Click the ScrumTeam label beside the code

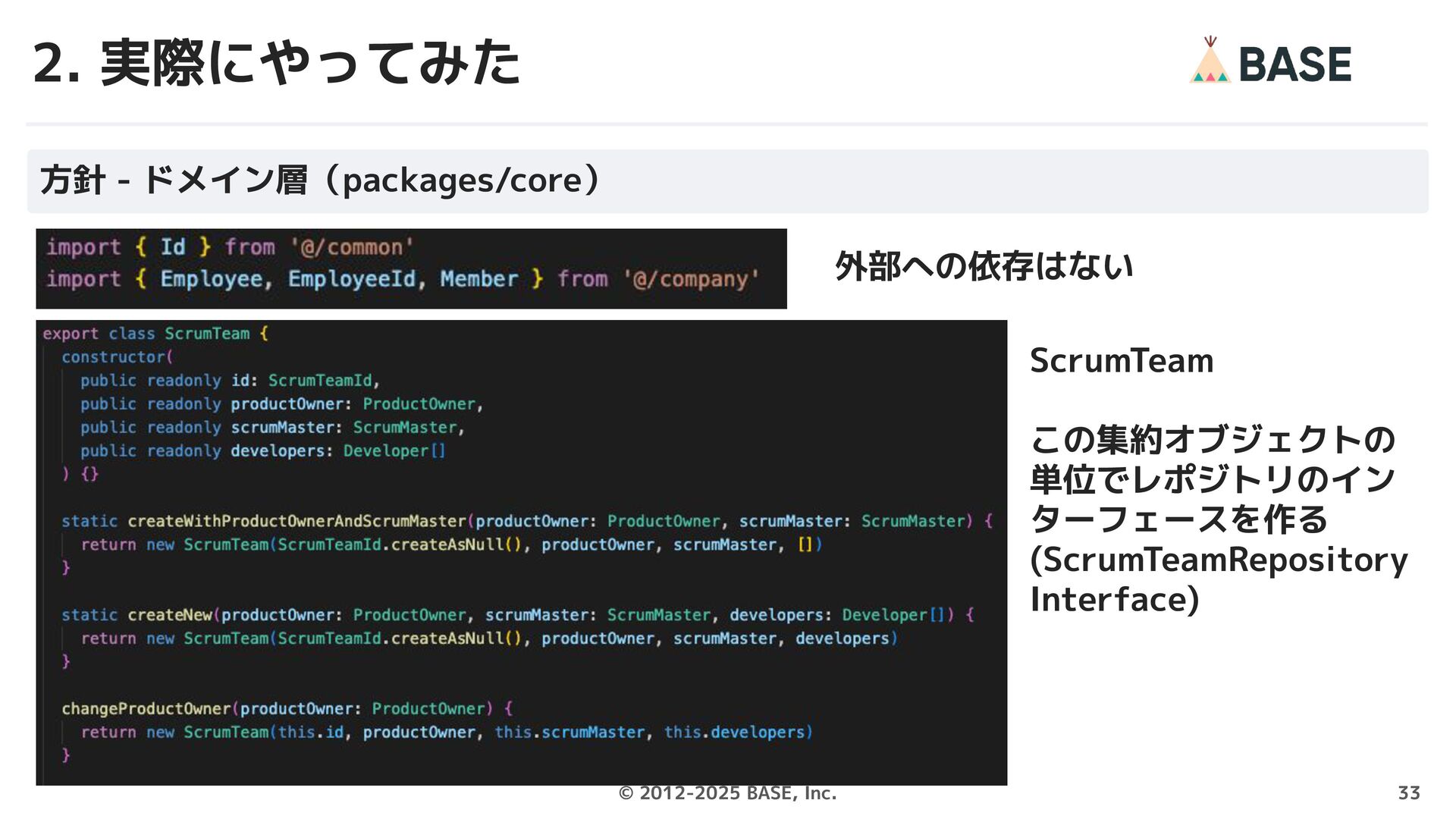[x=1121, y=361]
